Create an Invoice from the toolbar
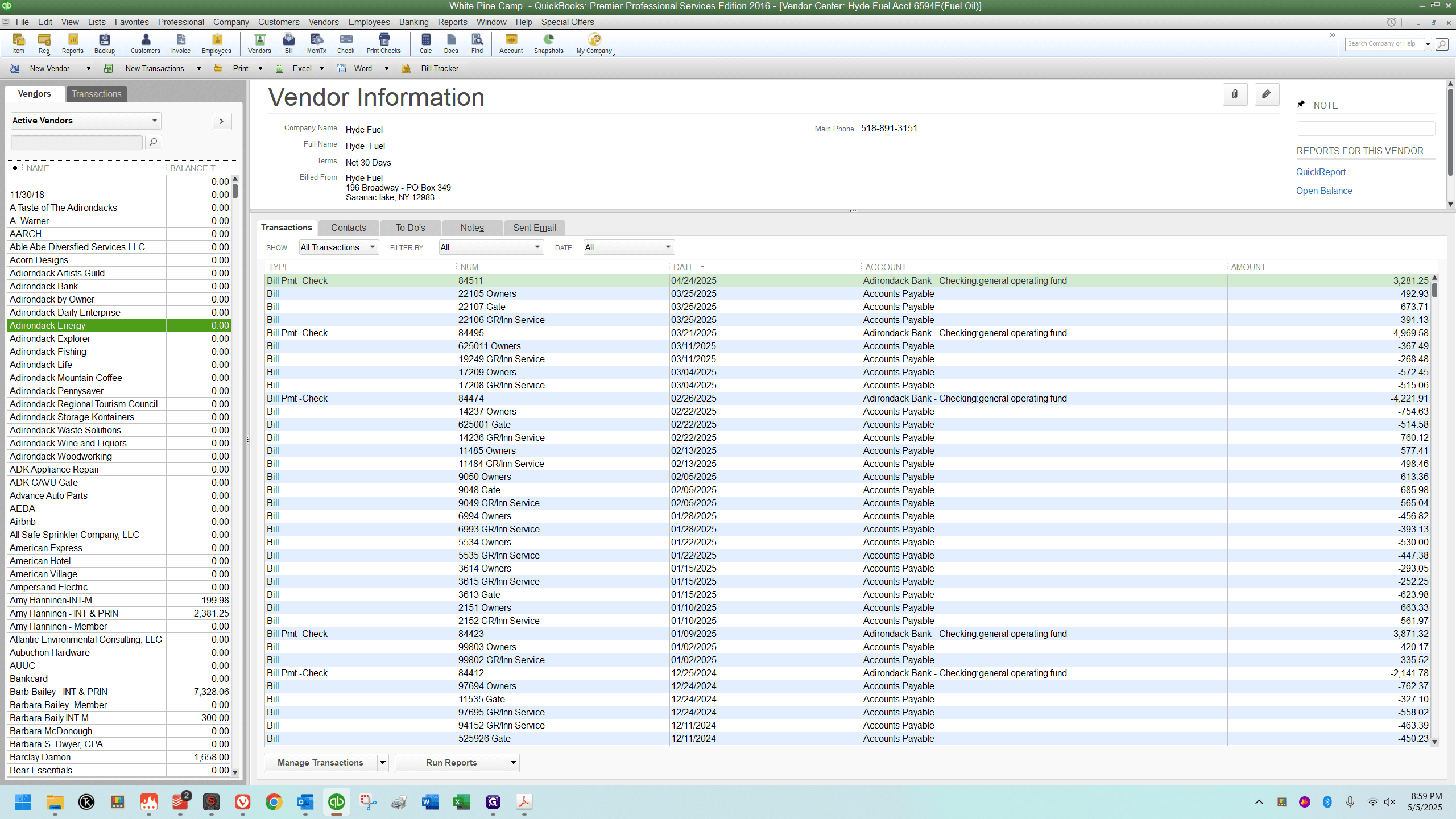 pyautogui.click(x=181, y=43)
